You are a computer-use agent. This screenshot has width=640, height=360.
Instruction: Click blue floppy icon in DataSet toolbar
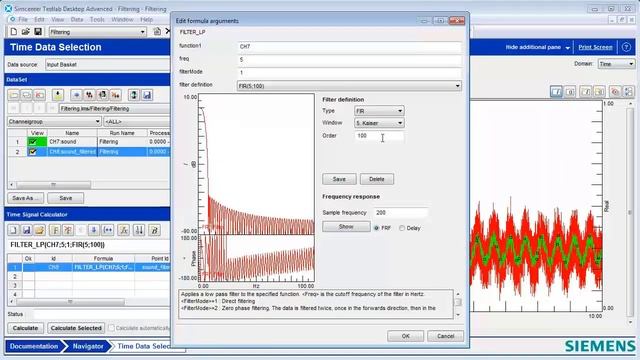click(147, 95)
